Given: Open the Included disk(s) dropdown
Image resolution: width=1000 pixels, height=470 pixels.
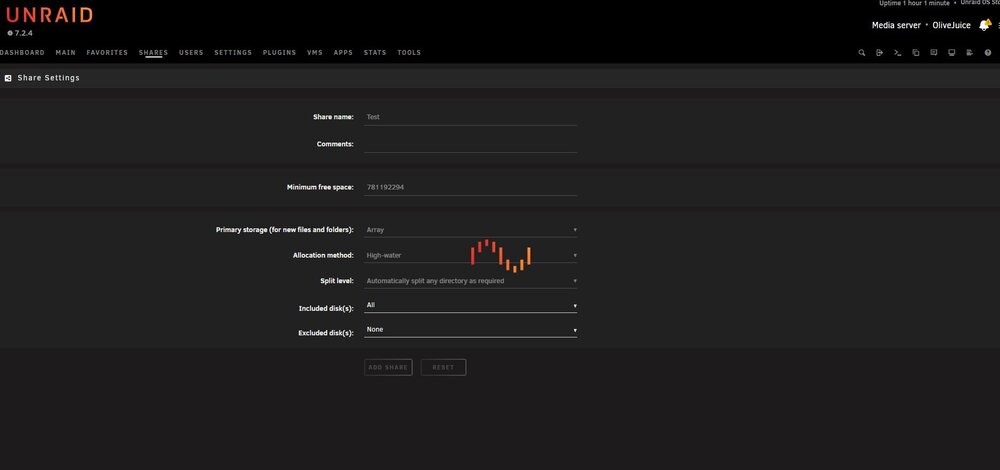Looking at the screenshot, I should pyautogui.click(x=471, y=305).
